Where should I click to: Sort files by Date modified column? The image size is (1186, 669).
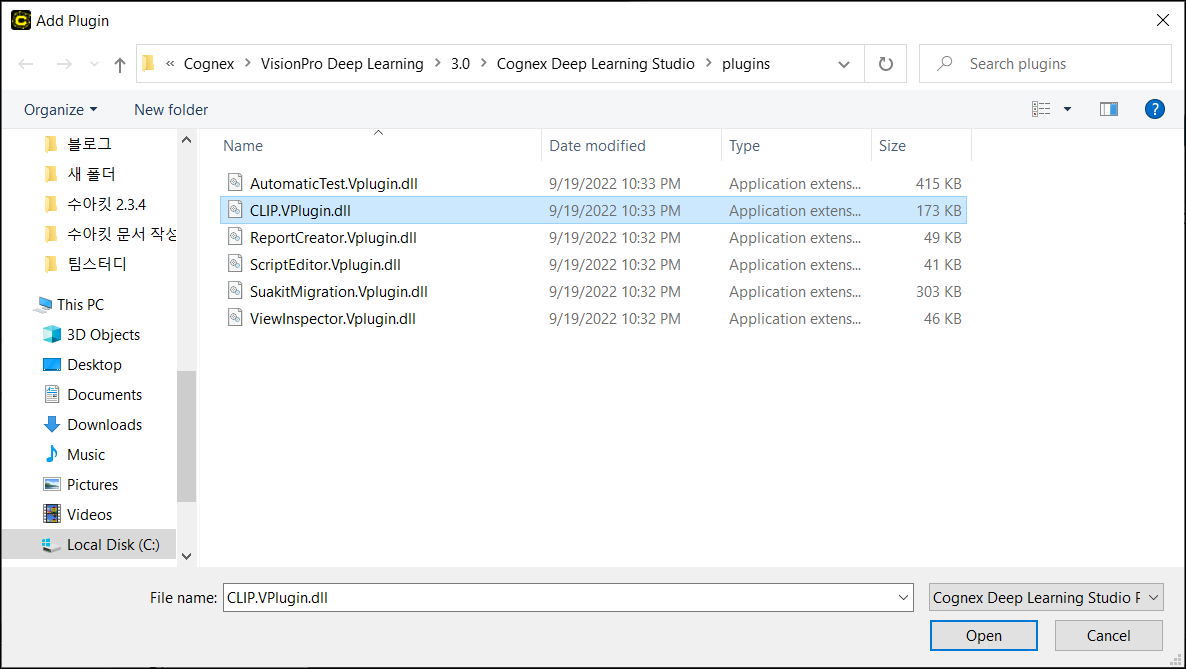(598, 146)
